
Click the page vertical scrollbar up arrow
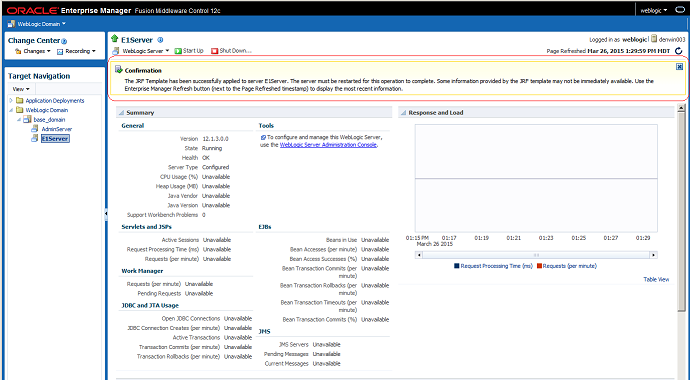[x=682, y=108]
